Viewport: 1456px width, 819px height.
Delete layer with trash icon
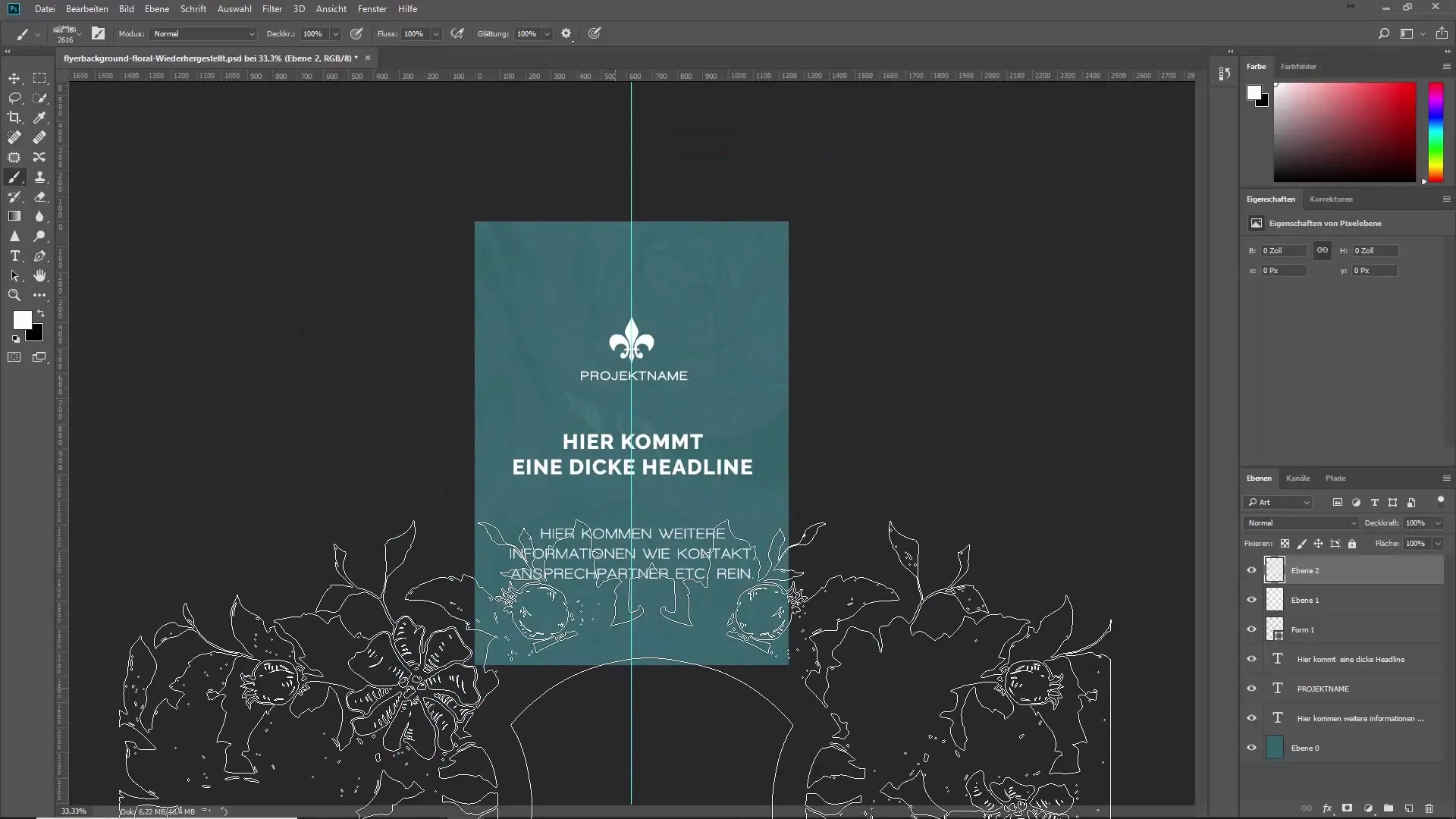pyautogui.click(x=1429, y=808)
